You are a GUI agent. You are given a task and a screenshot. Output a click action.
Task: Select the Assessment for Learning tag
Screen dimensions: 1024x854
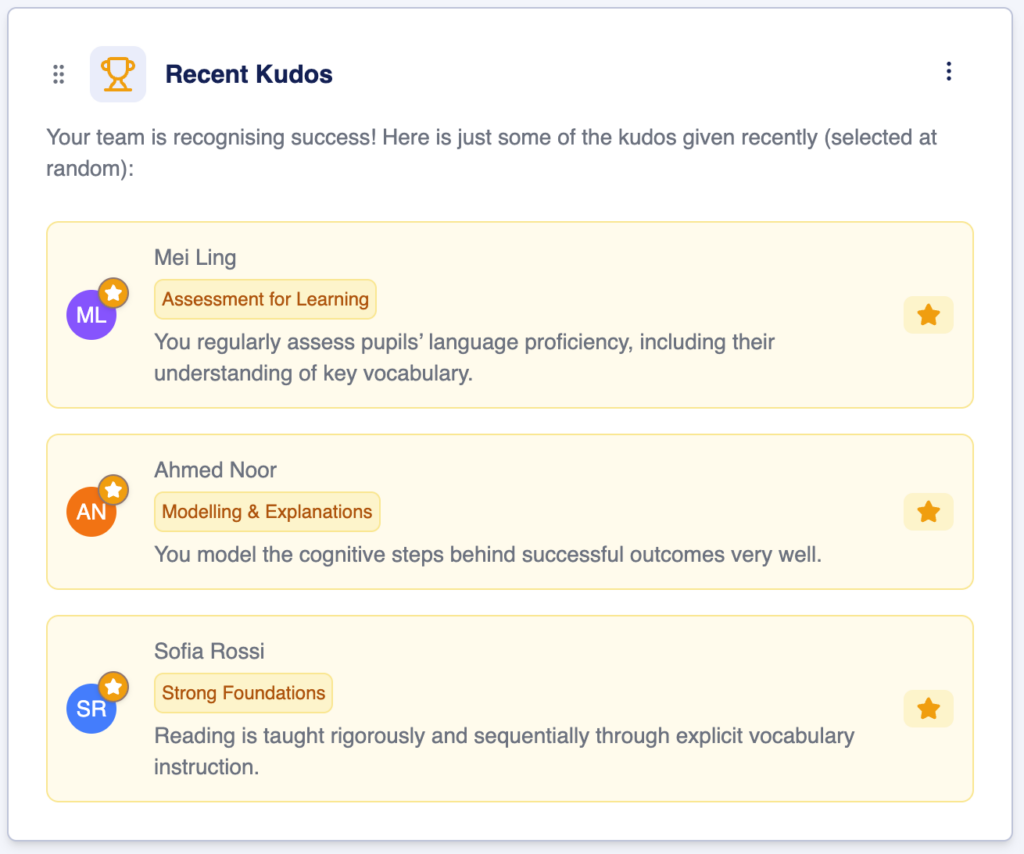[265, 299]
